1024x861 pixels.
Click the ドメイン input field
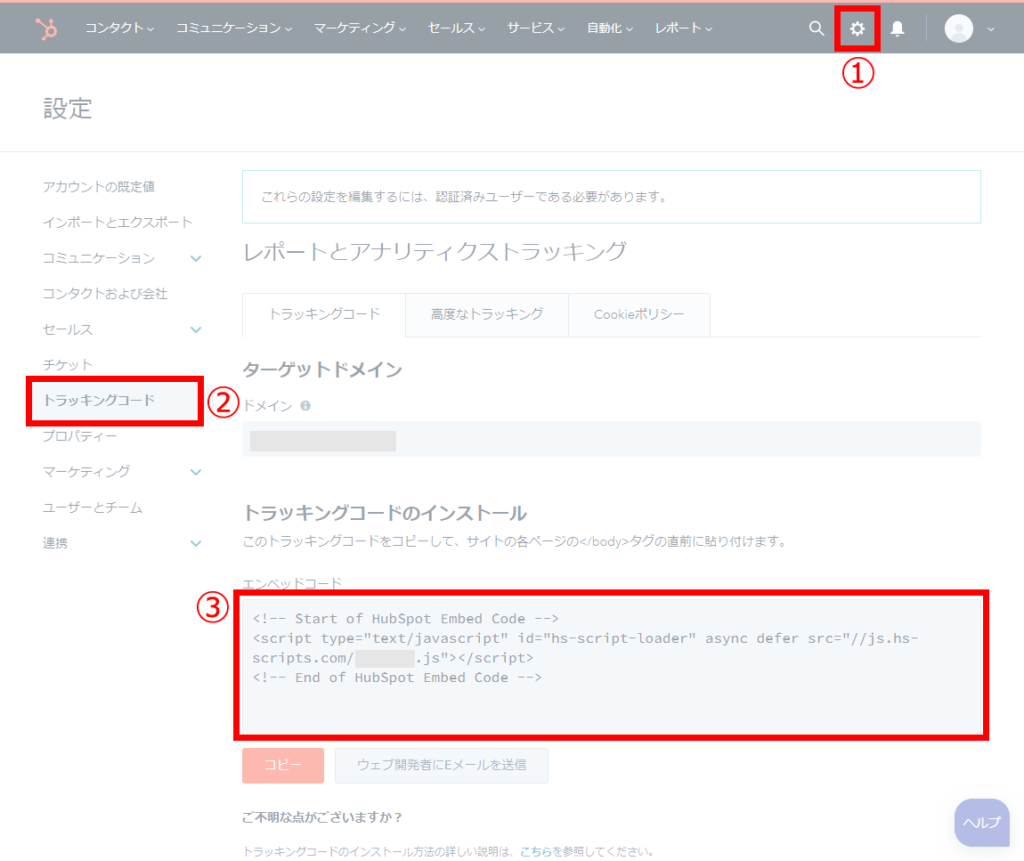[x=611, y=439]
